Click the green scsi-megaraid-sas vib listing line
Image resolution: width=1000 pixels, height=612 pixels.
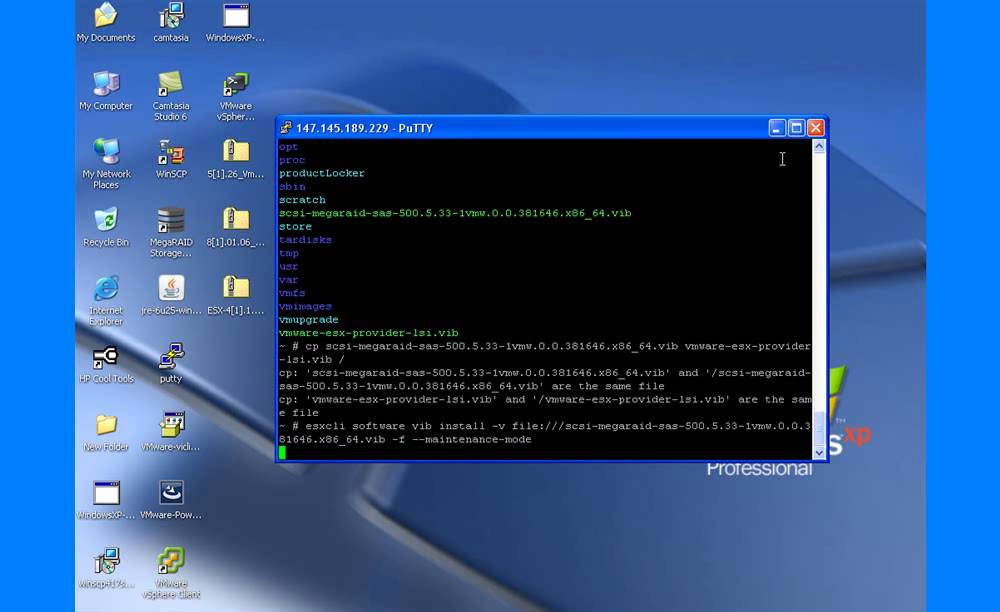click(x=455, y=213)
